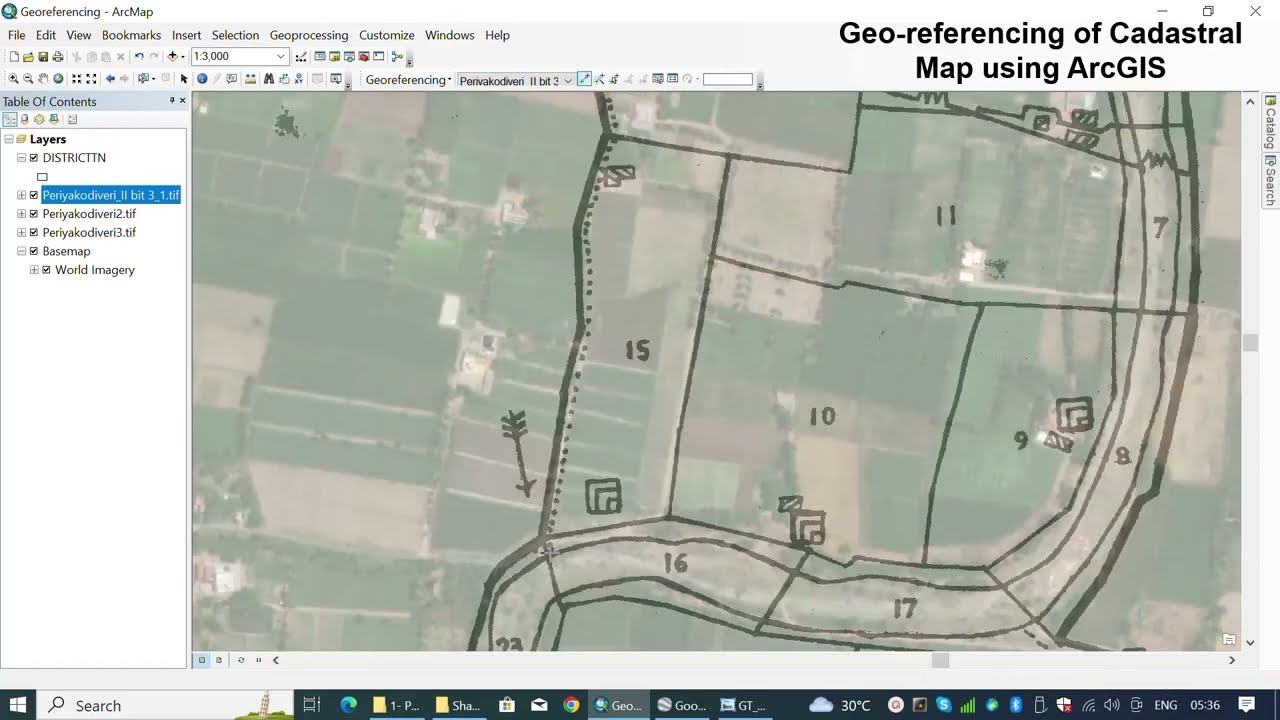This screenshot has width=1280, height=720.
Task: Switch to Layout View
Action: [219, 660]
